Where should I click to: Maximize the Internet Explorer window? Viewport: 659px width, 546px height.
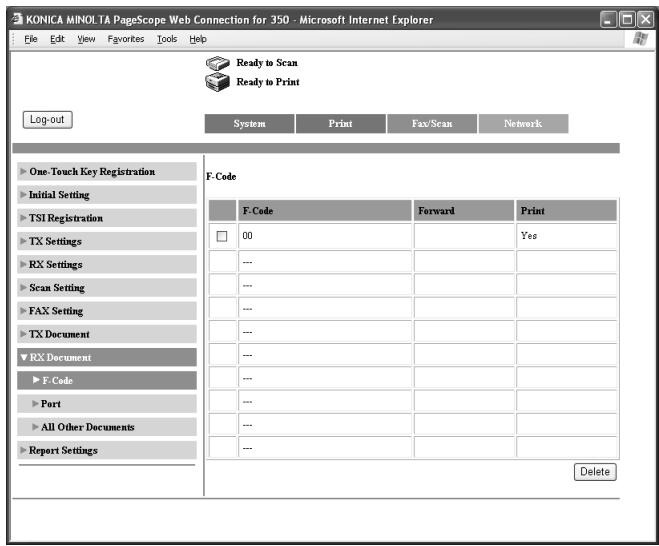627,19
